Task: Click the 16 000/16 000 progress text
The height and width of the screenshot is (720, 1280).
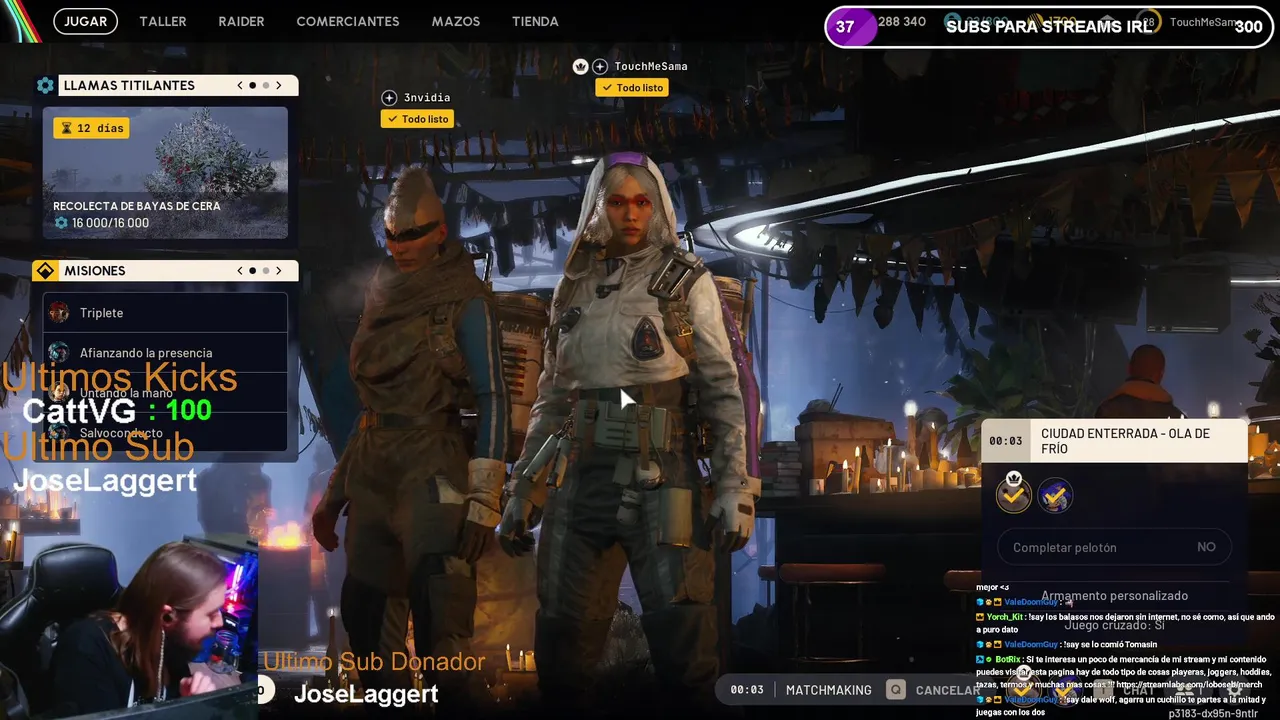Action: point(110,223)
